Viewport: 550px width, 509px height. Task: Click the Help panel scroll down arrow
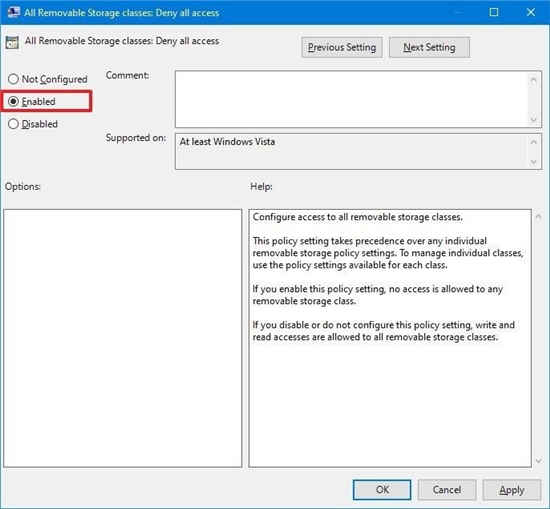[x=538, y=461]
